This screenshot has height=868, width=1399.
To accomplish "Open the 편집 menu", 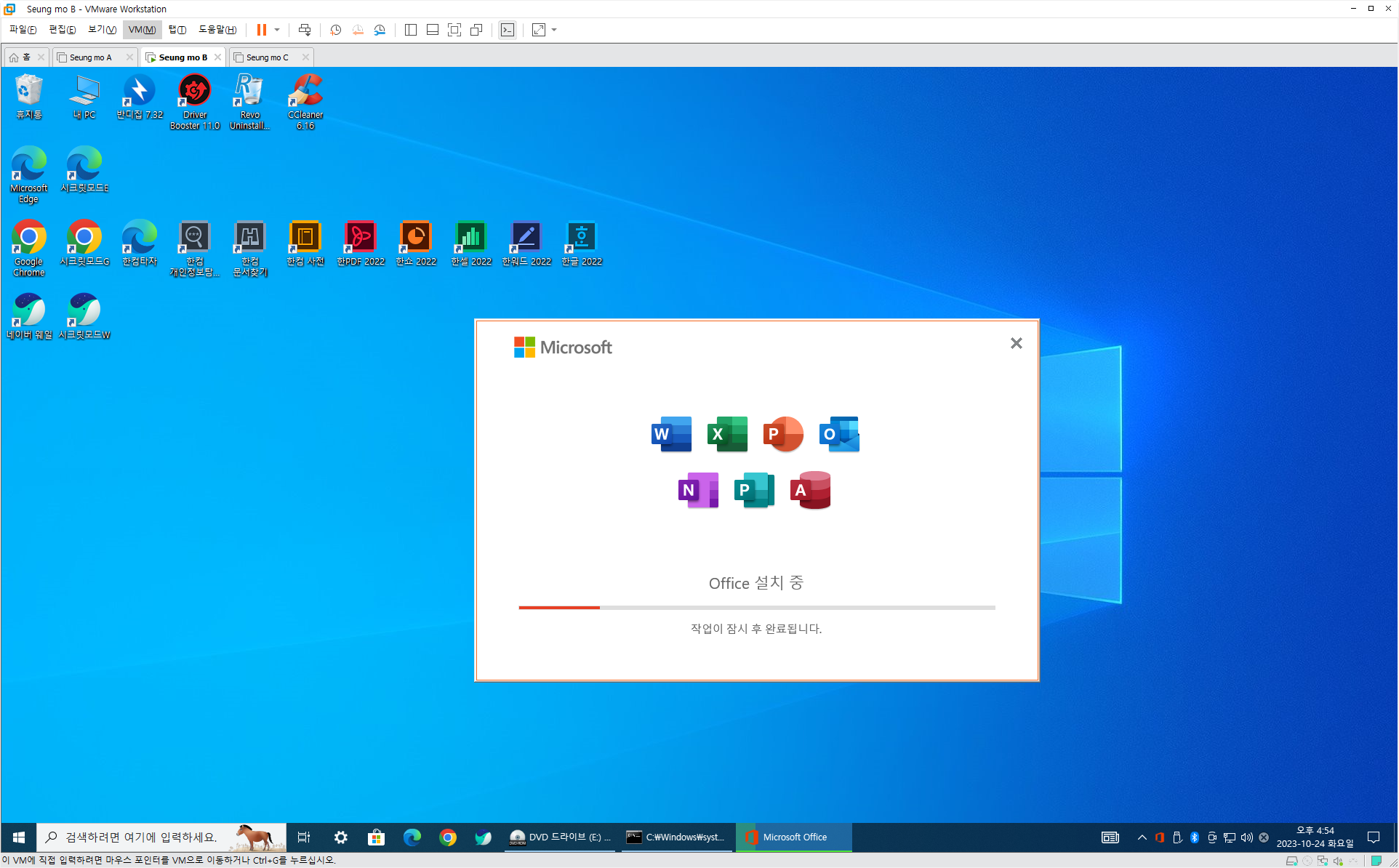I will click(62, 30).
